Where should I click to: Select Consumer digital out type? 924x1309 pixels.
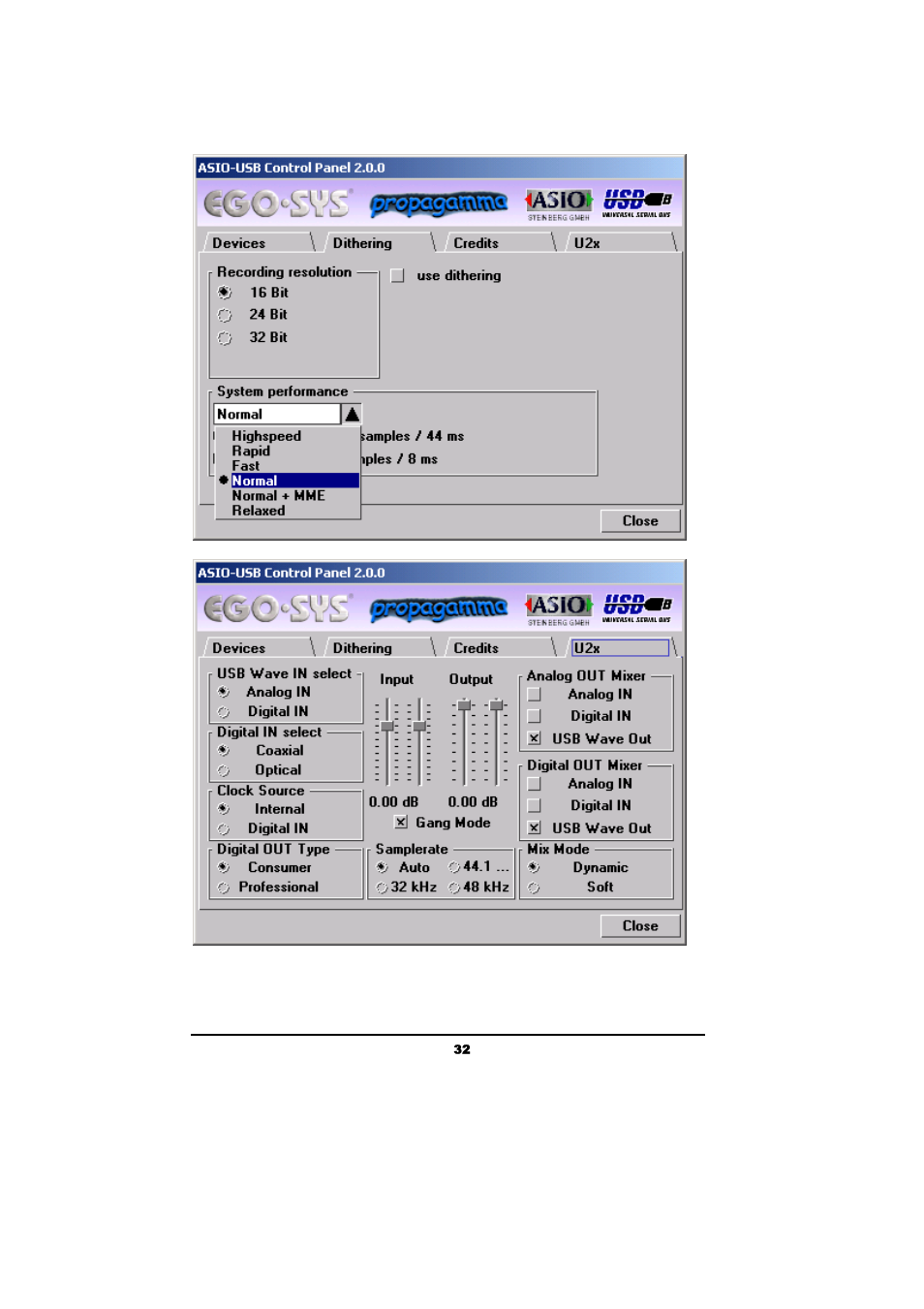[224, 868]
